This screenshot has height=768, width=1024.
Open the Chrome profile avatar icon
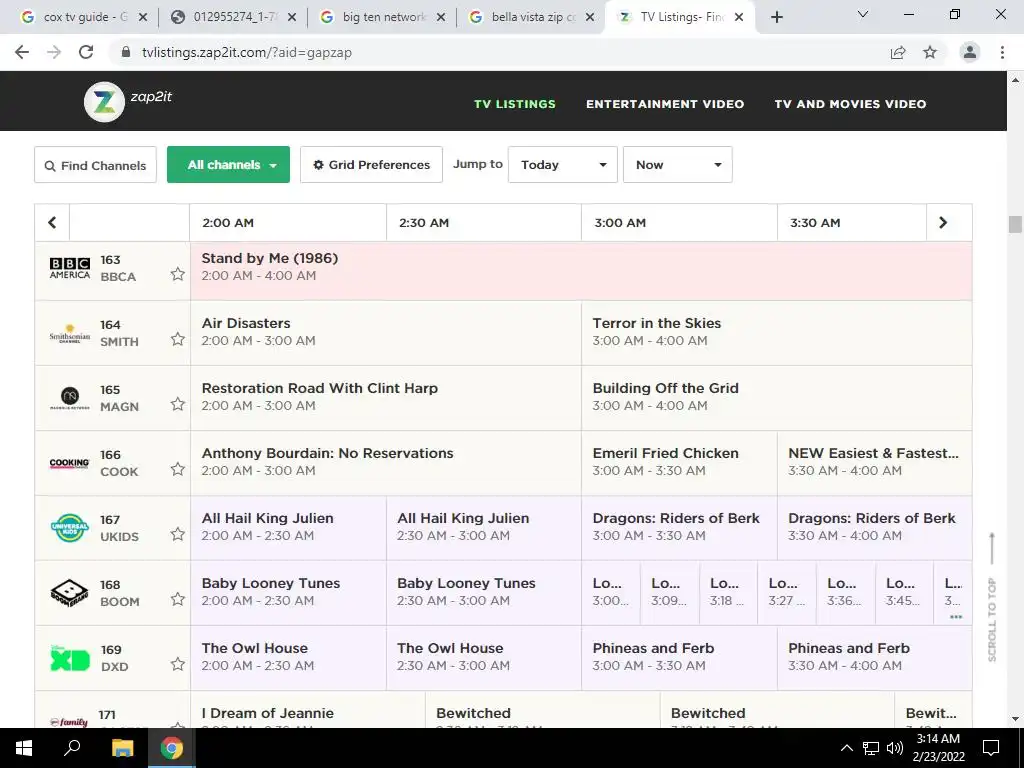[x=970, y=52]
